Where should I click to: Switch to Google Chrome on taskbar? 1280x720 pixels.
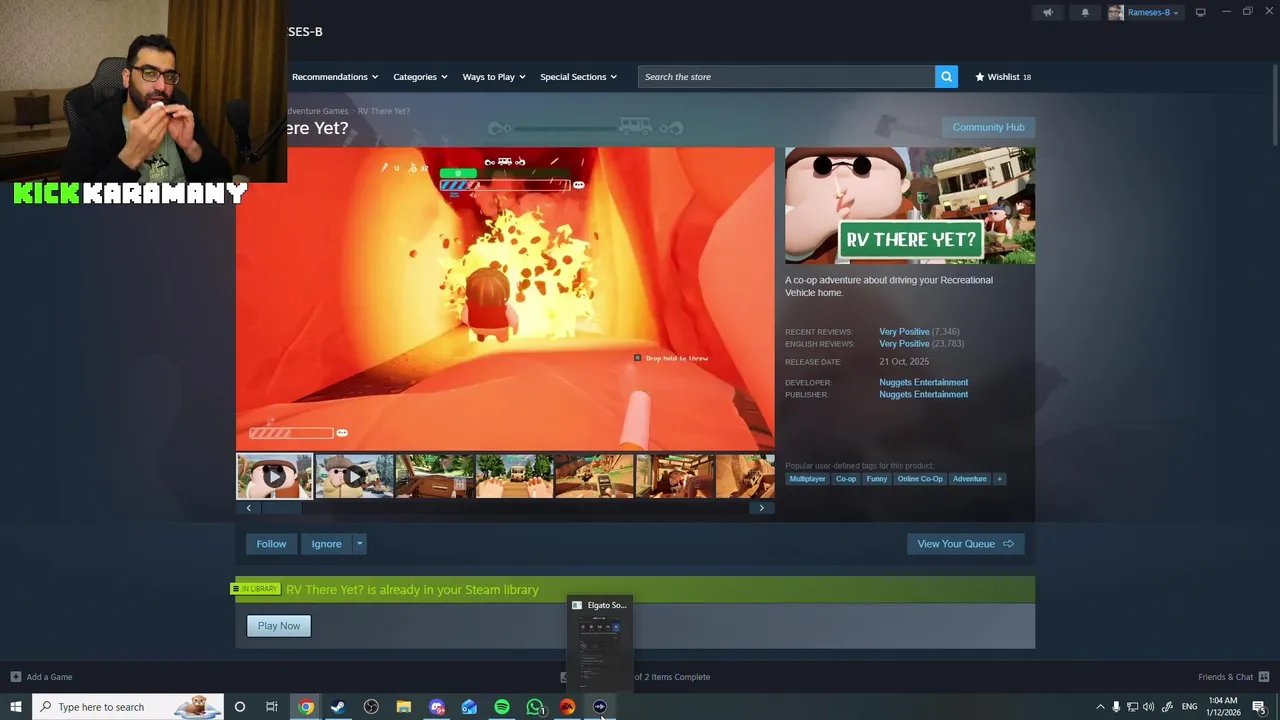306,707
